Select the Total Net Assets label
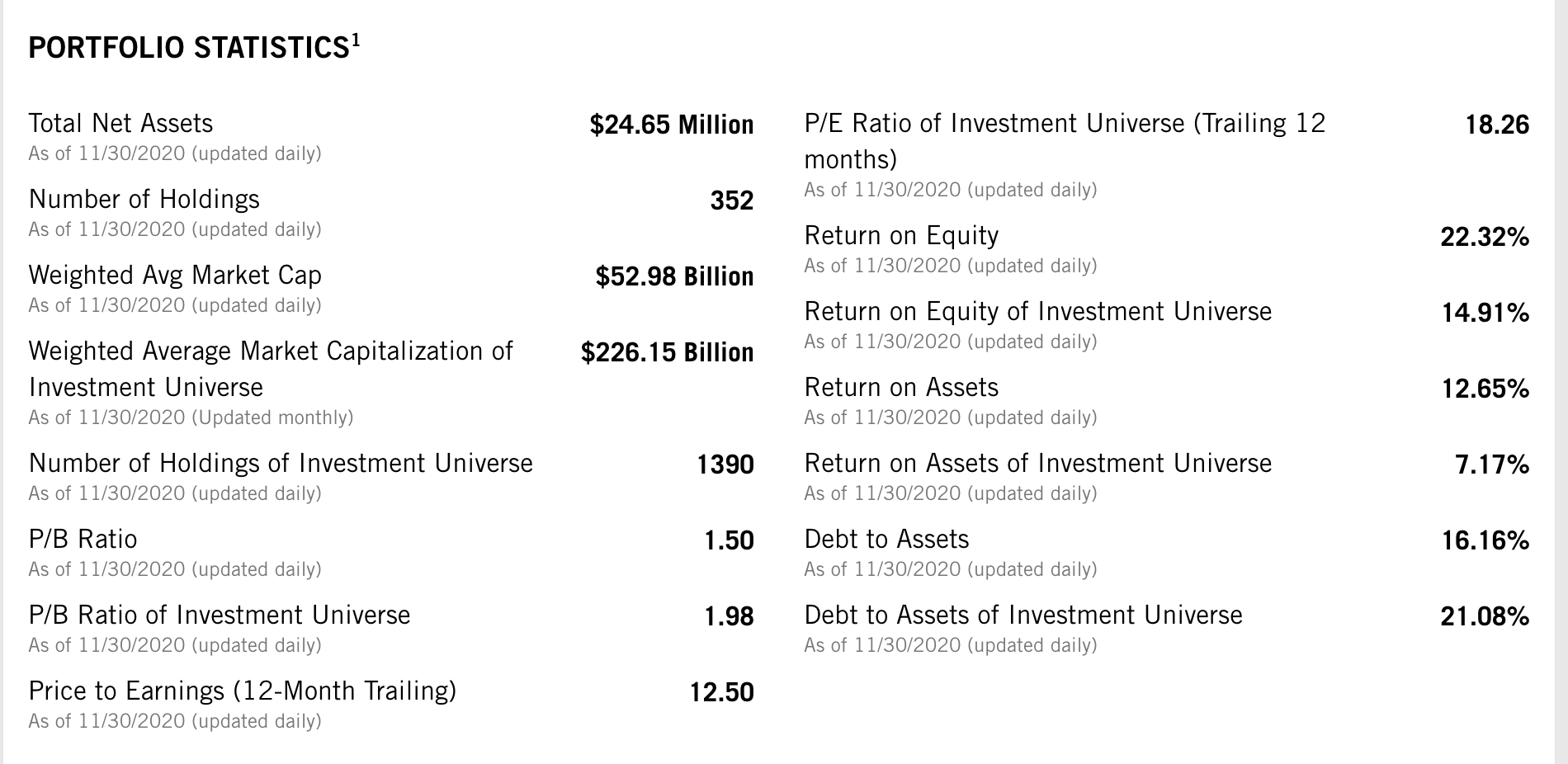Viewport: 1568px width, 764px height. tap(120, 124)
